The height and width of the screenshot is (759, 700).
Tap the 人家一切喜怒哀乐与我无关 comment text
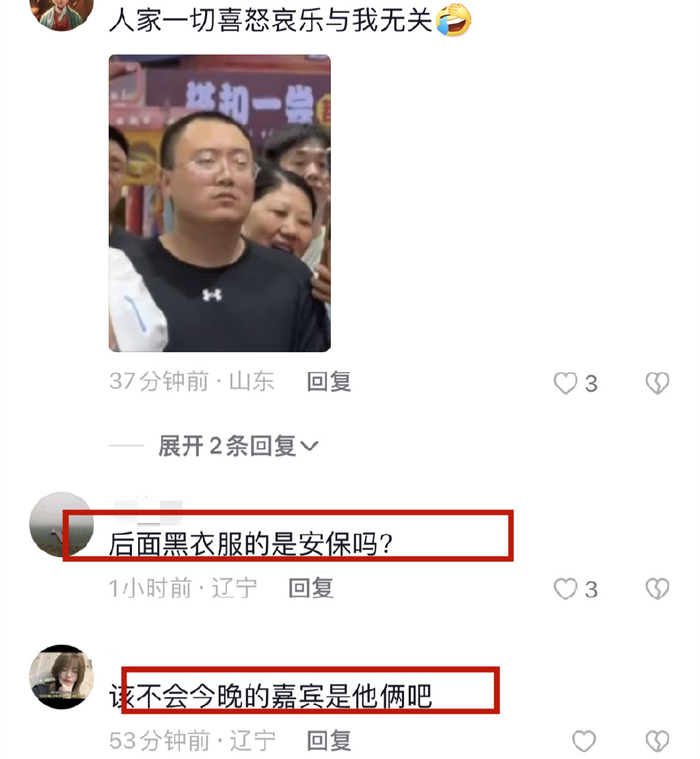point(270,20)
